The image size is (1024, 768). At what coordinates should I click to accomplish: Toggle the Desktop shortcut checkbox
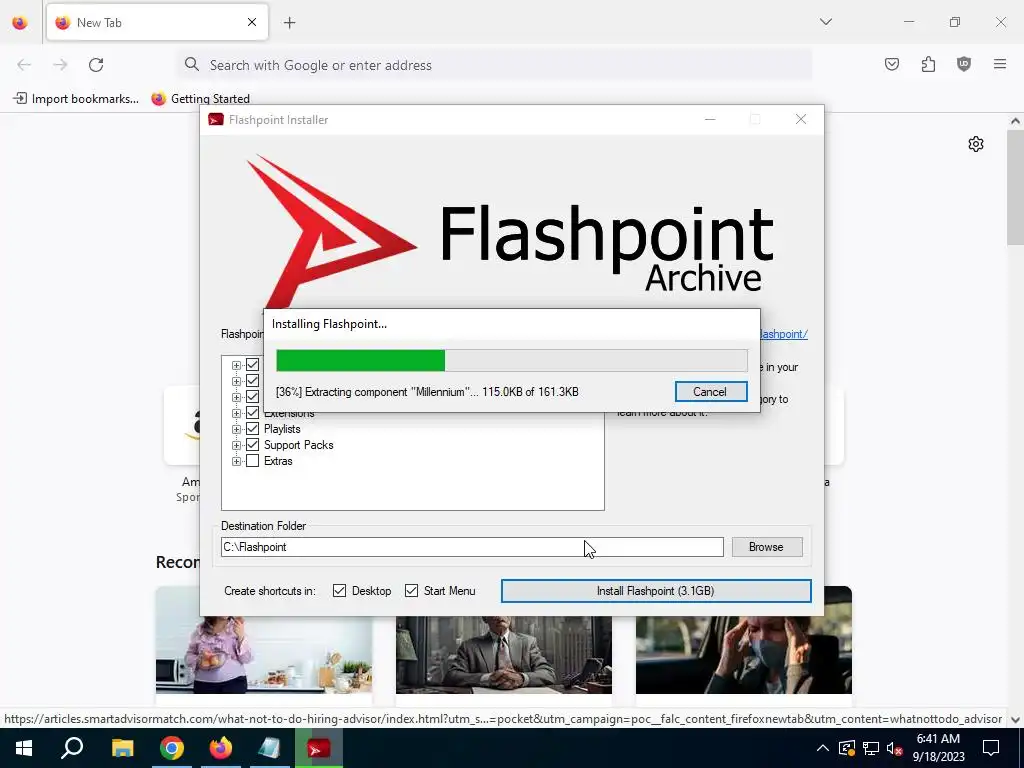pos(340,591)
